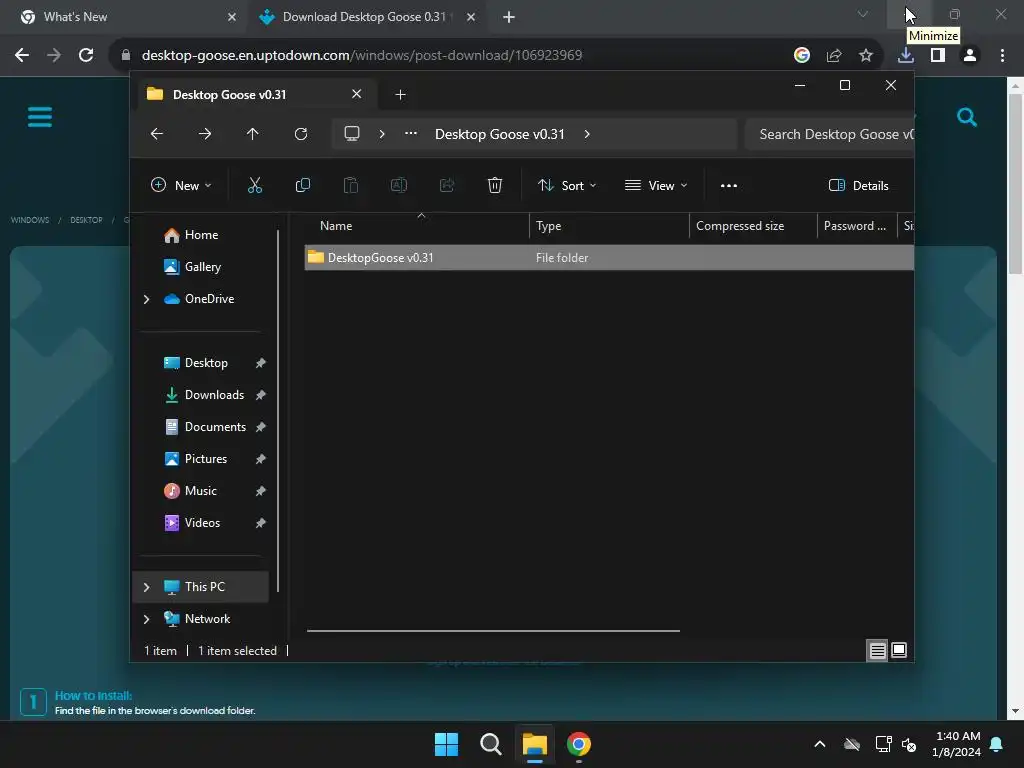1024x768 pixels.
Task: Open Chrome side panel icon
Action: pos(938,55)
